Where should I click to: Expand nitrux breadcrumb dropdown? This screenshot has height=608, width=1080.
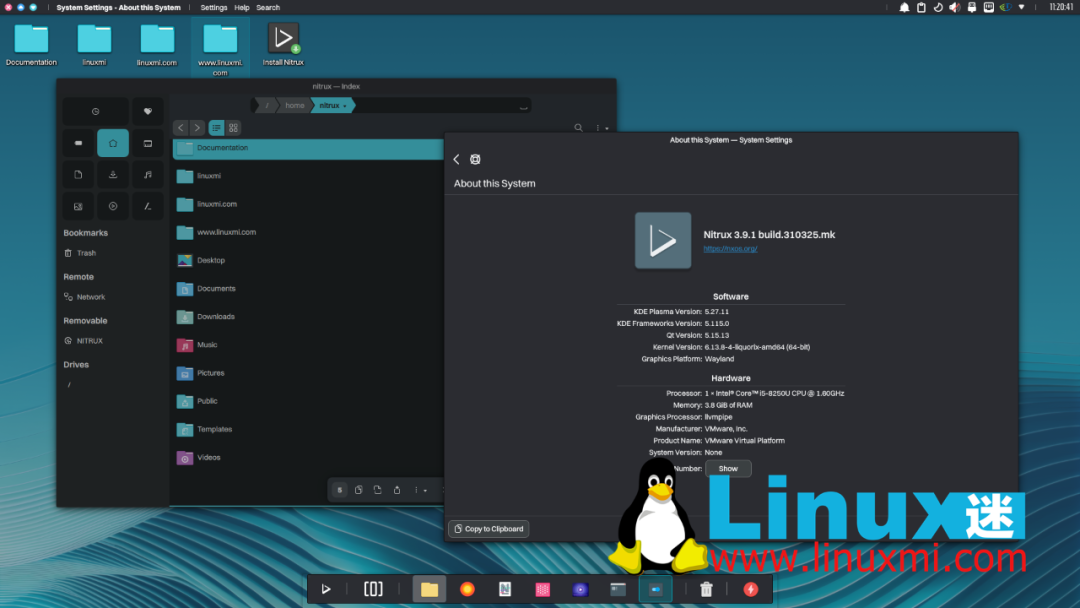point(345,106)
